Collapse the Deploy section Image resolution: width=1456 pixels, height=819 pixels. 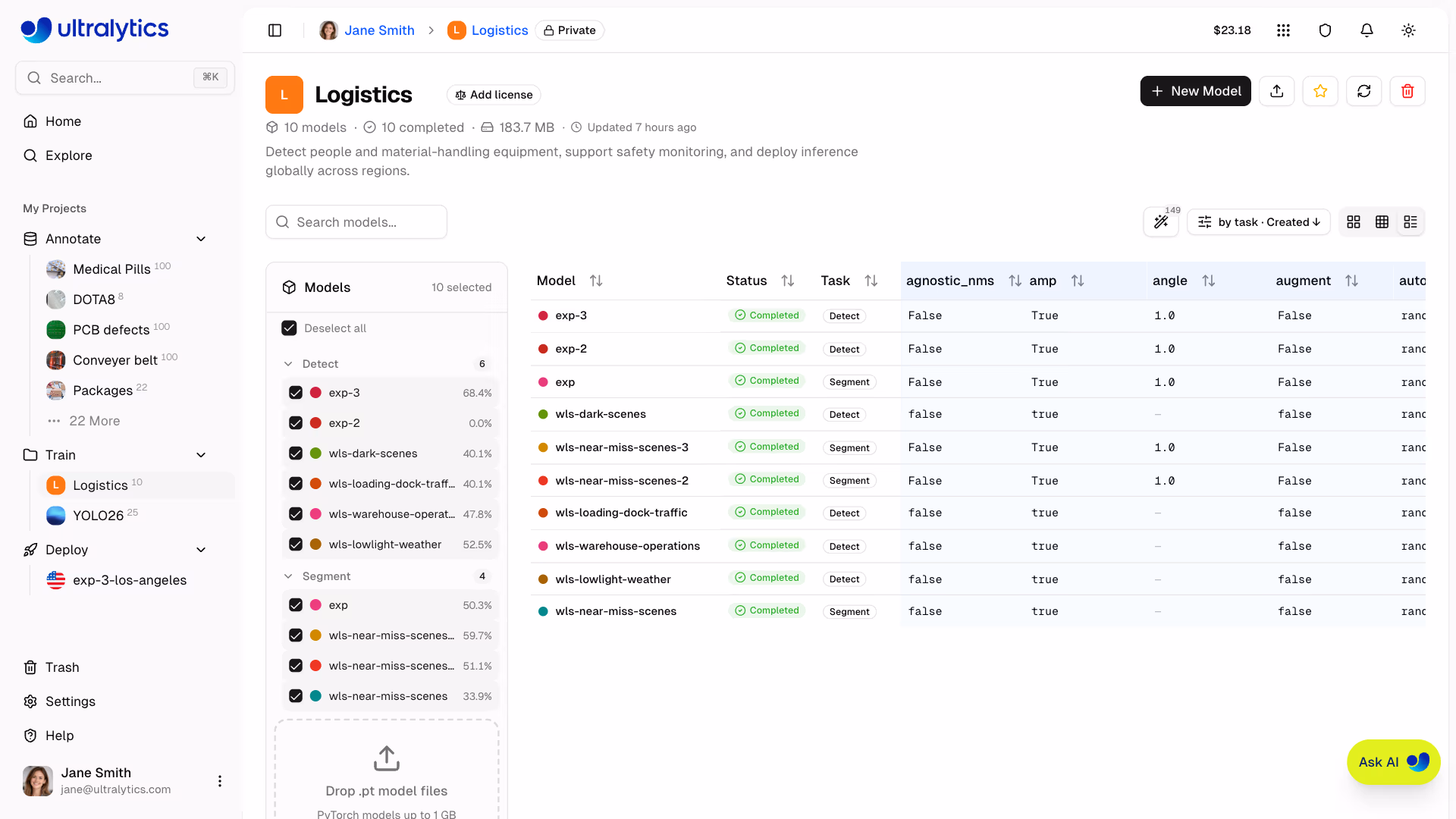click(201, 550)
